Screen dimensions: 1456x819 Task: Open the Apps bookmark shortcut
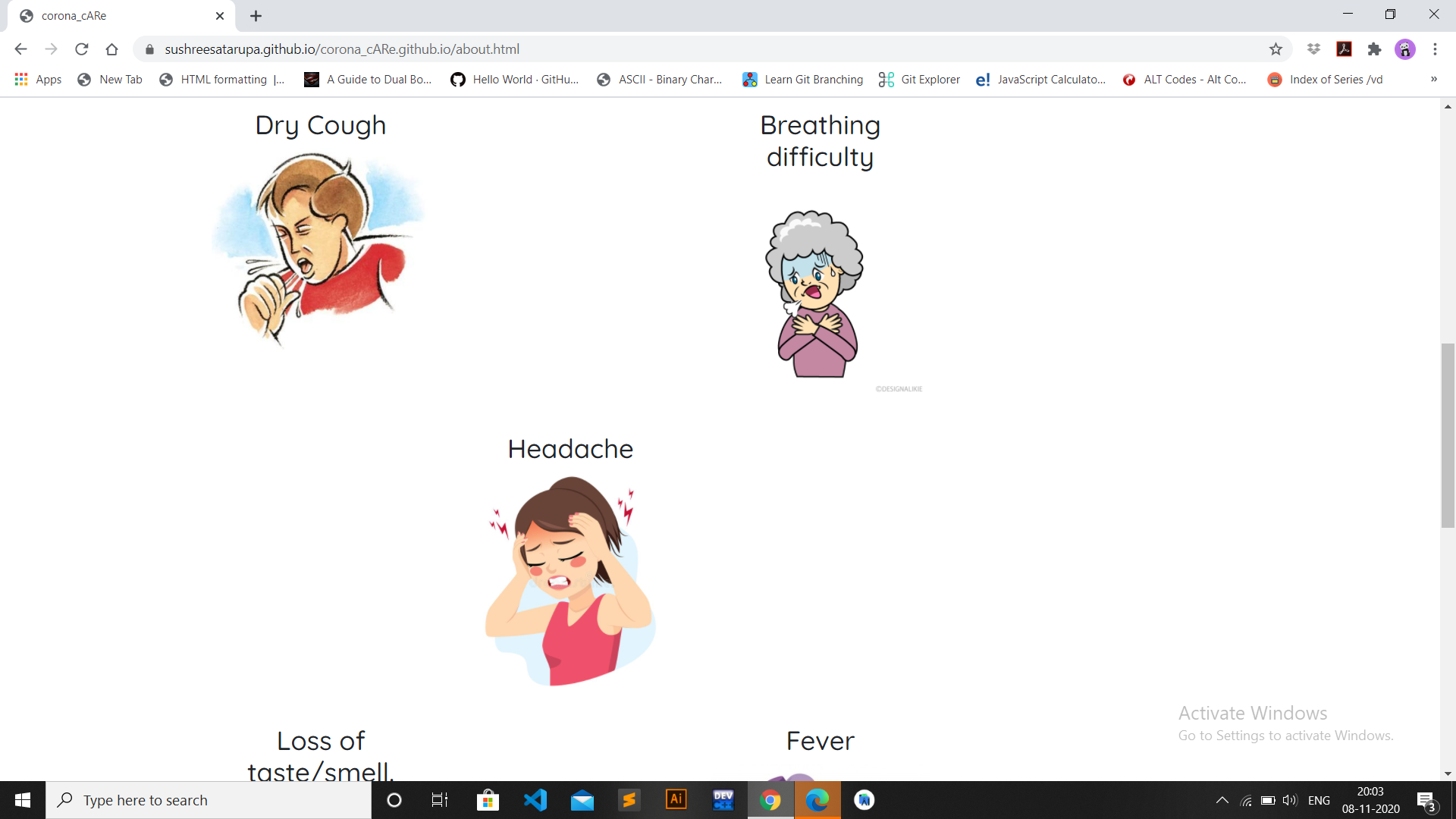click(38, 79)
